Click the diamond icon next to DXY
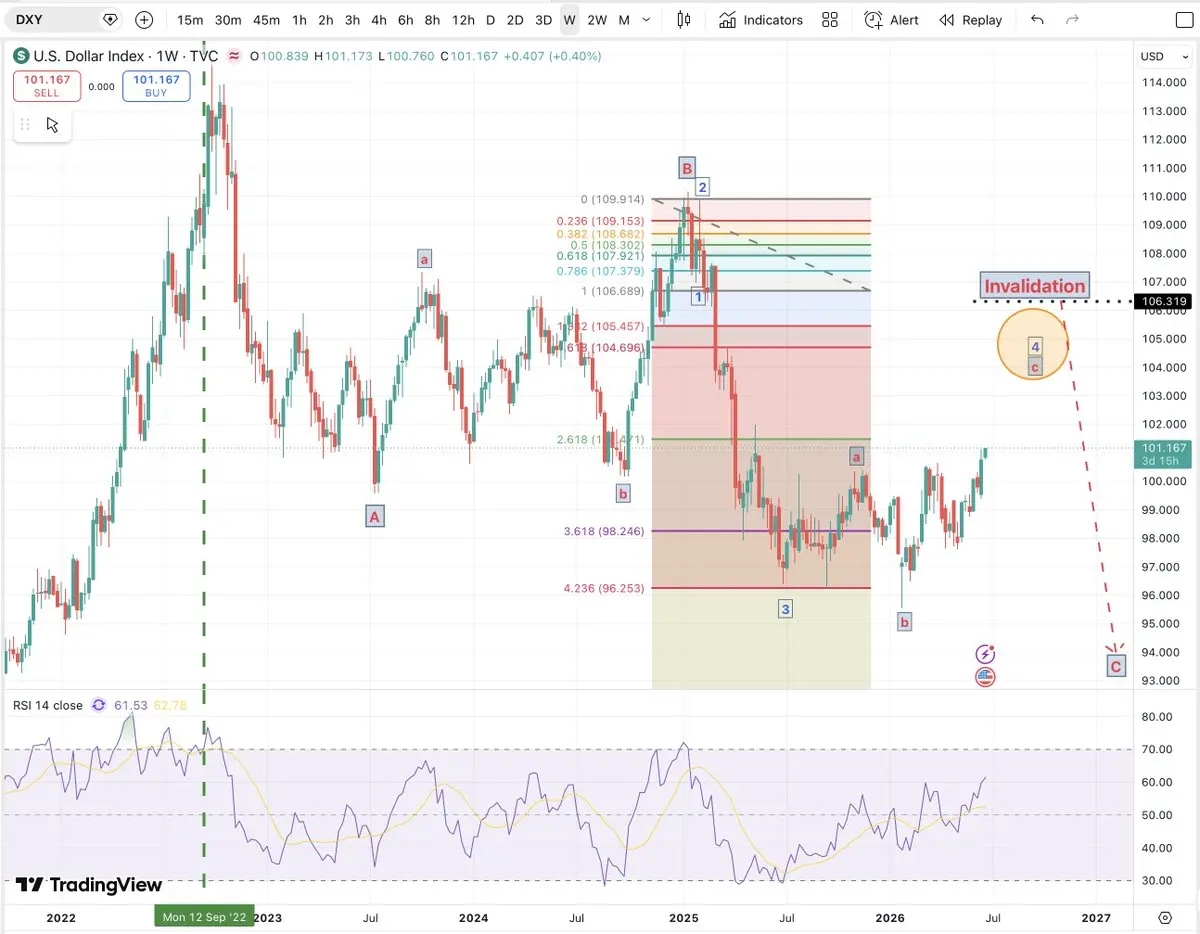The image size is (1200, 934). (x=110, y=19)
